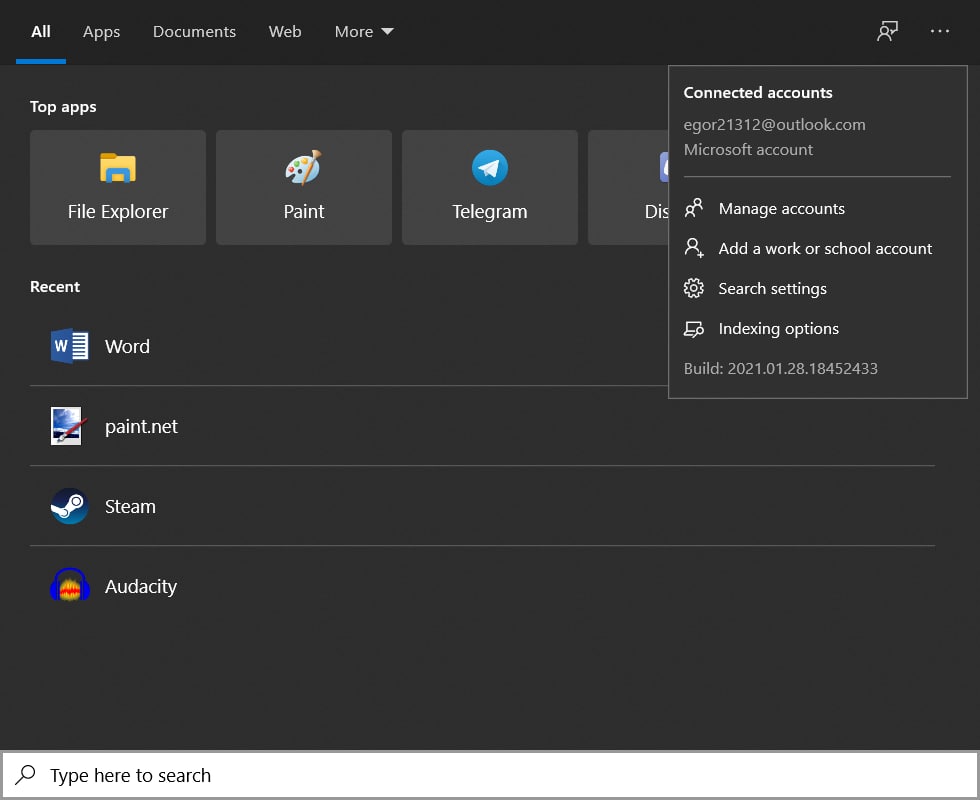Click the paint.net label in Recent
980x800 pixels.
tap(141, 426)
